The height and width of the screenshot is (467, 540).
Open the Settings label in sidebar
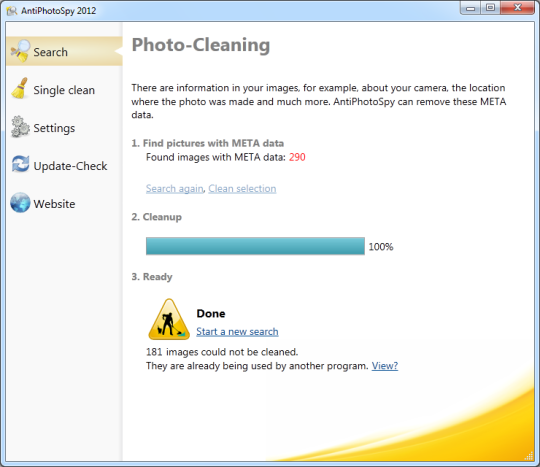(54, 128)
